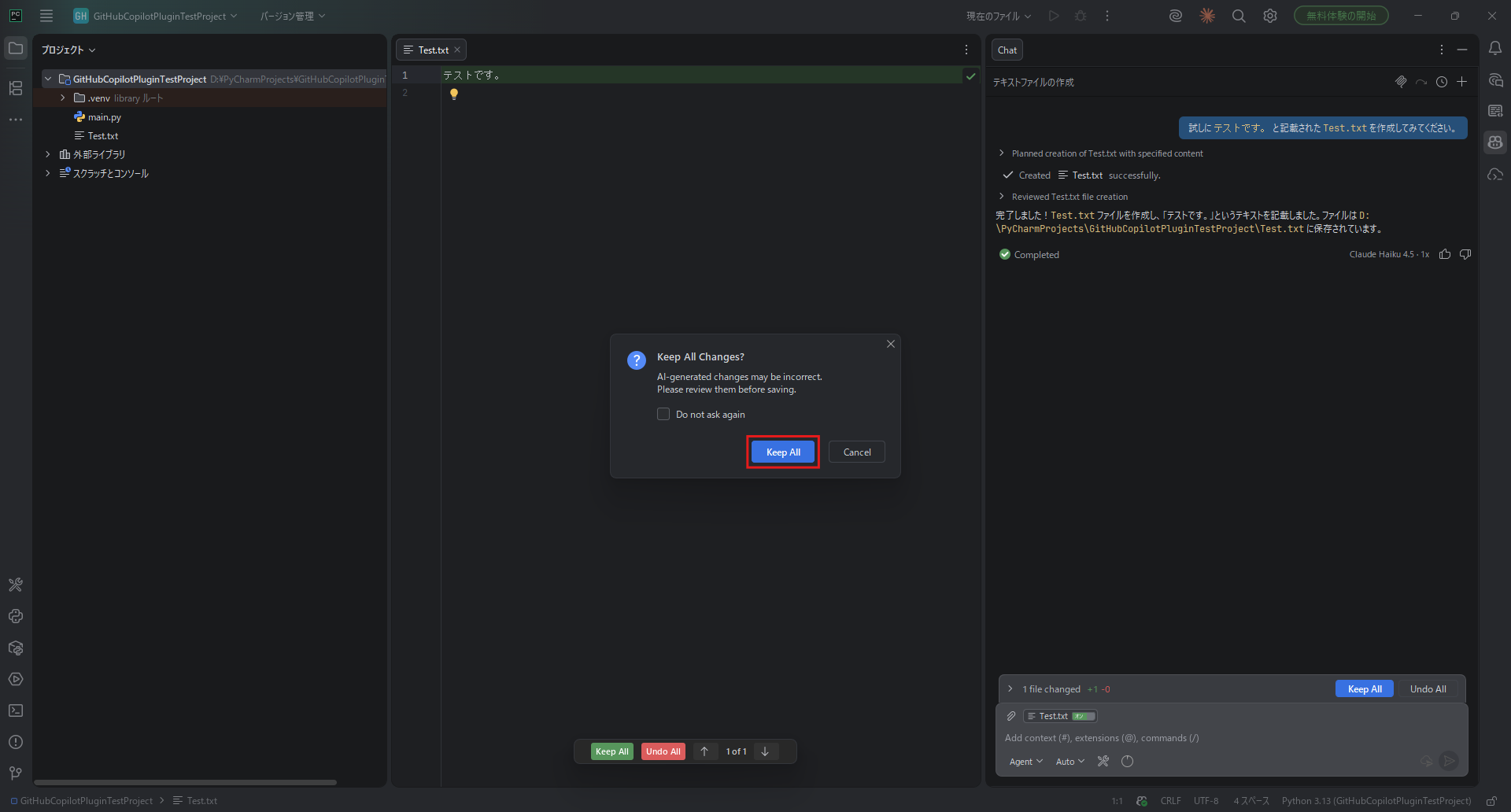Open the Python Console tool icon
The width and height of the screenshot is (1511, 812).
click(16, 616)
